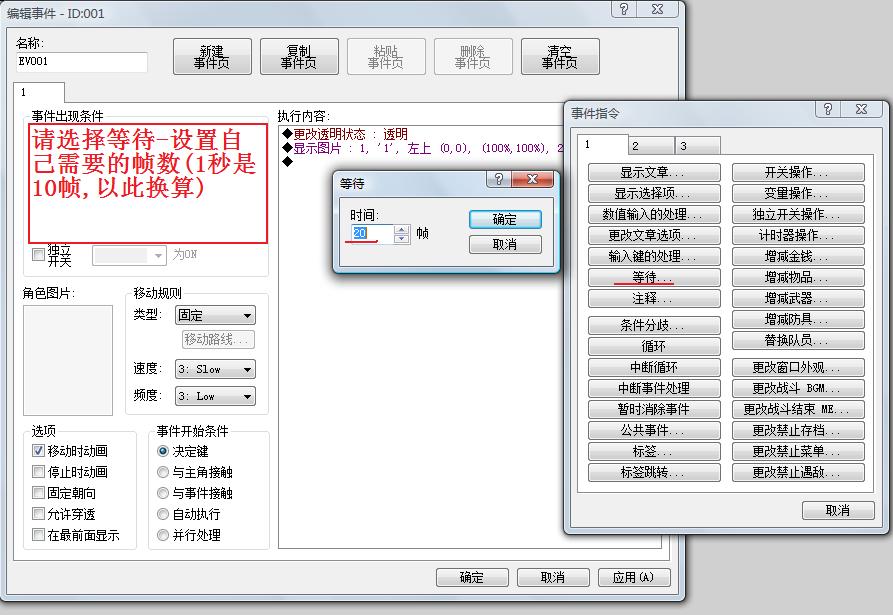The height and width of the screenshot is (615, 893).
Task: Switch to event command tab 3
Action: (x=698, y=146)
